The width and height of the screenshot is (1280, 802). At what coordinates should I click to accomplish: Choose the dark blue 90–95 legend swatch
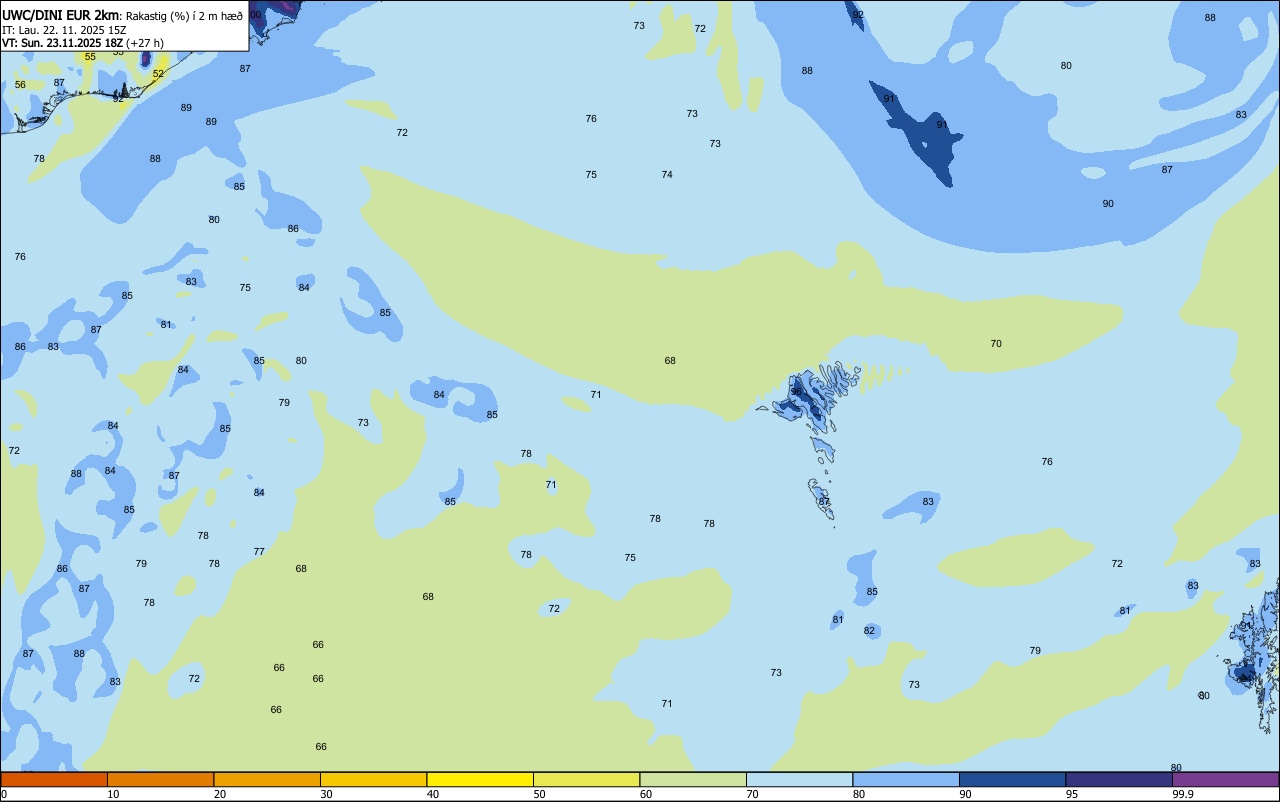pyautogui.click(x=1012, y=779)
